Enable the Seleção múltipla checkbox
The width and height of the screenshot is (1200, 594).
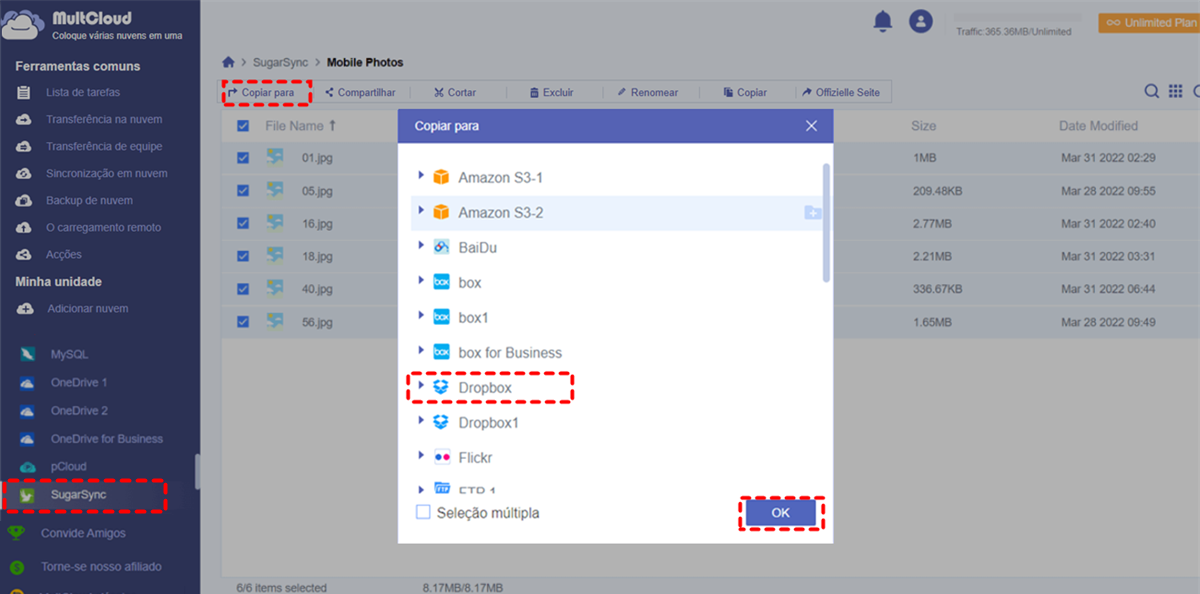pos(423,512)
